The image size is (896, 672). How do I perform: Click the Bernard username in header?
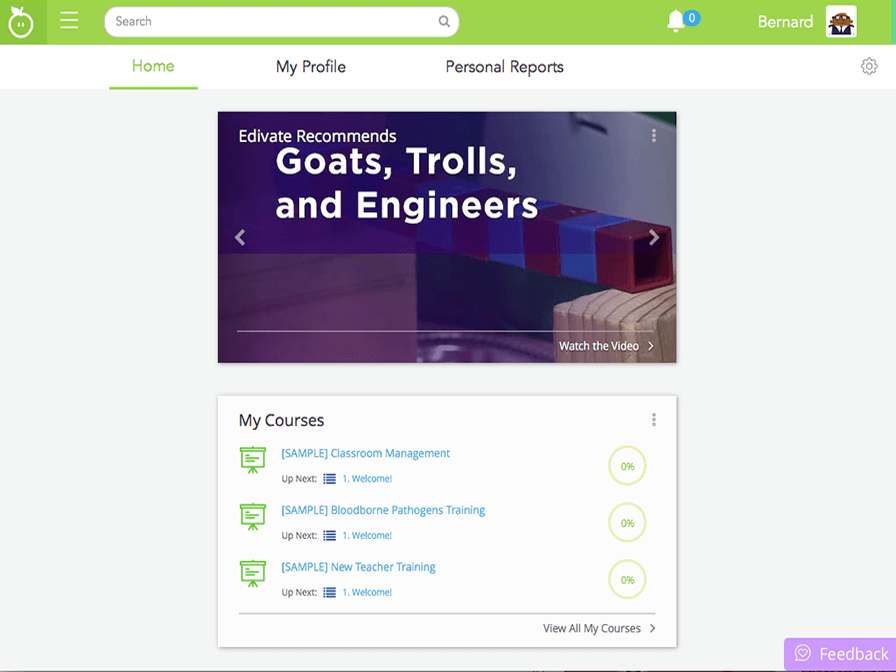[785, 22]
